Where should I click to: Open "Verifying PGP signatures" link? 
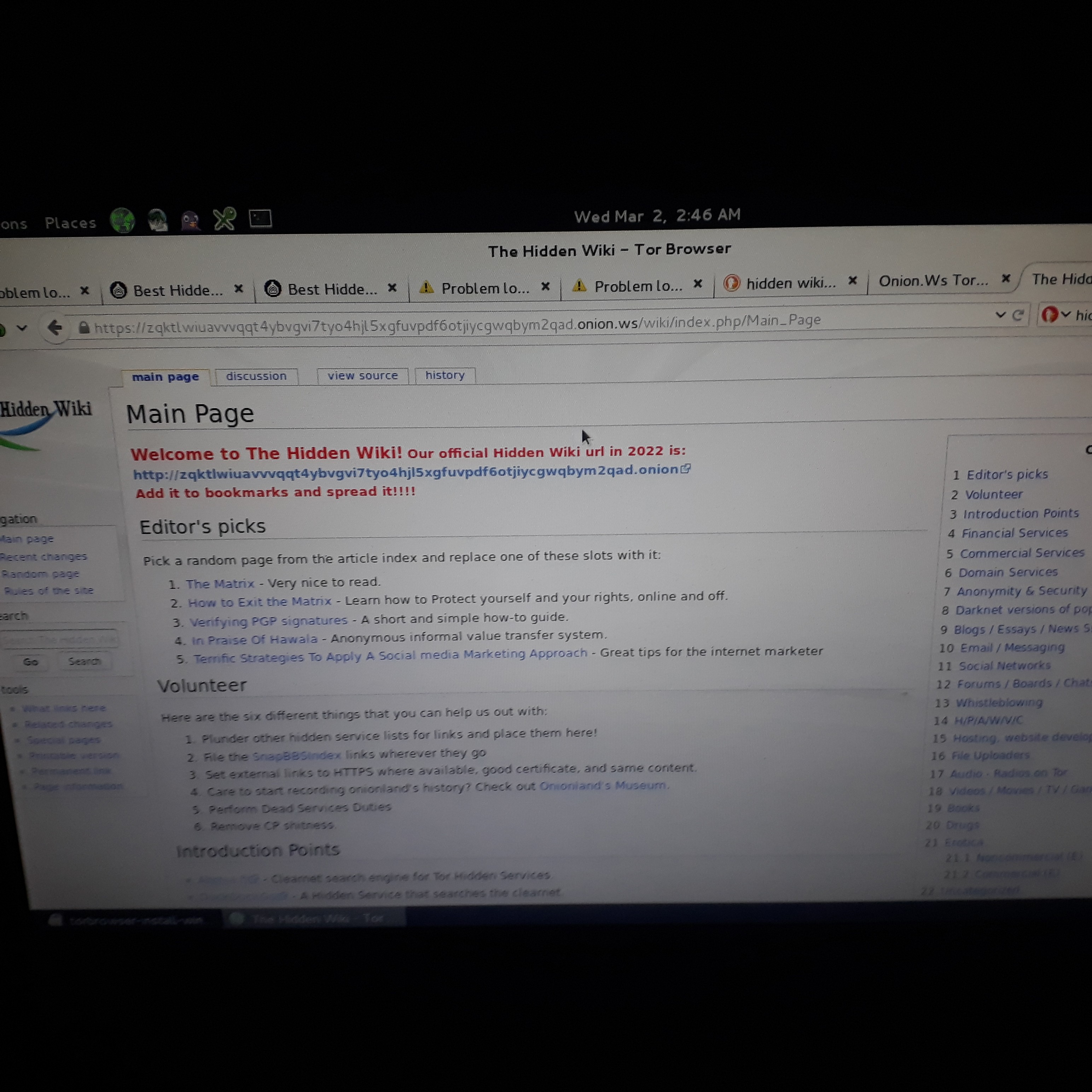pos(268,621)
